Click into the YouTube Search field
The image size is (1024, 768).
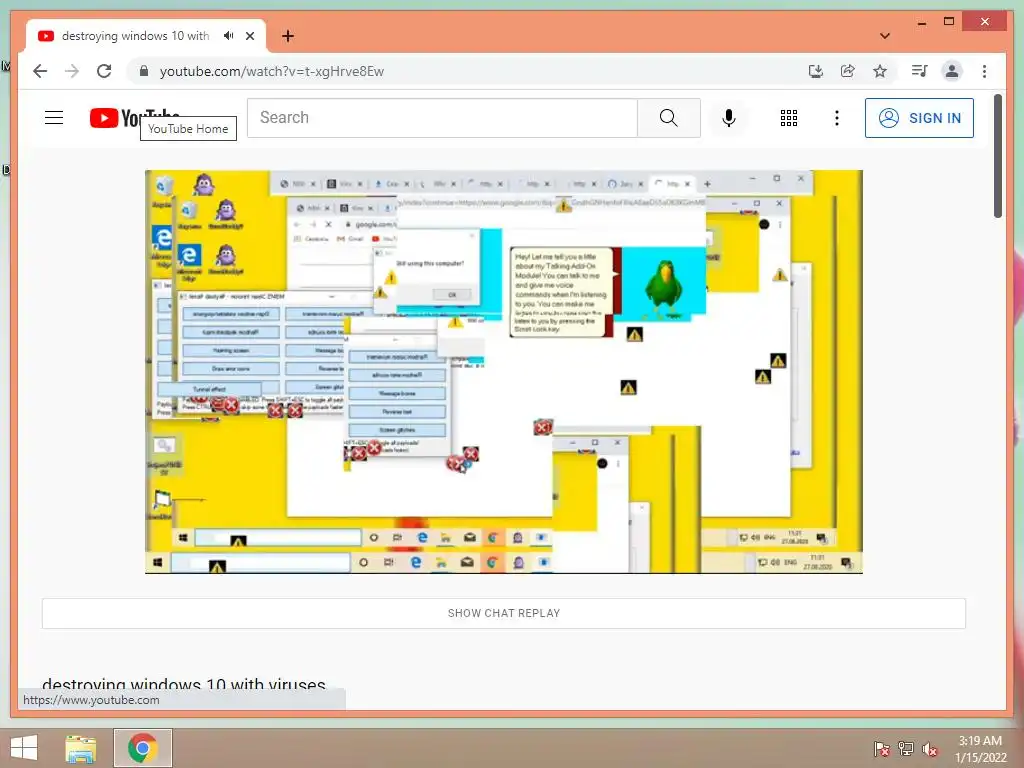[x=442, y=118]
